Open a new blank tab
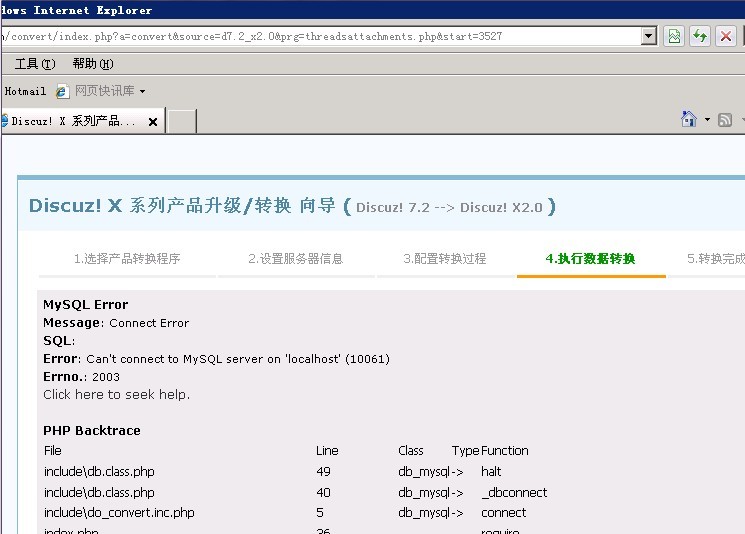The image size is (745, 534). tap(182, 121)
